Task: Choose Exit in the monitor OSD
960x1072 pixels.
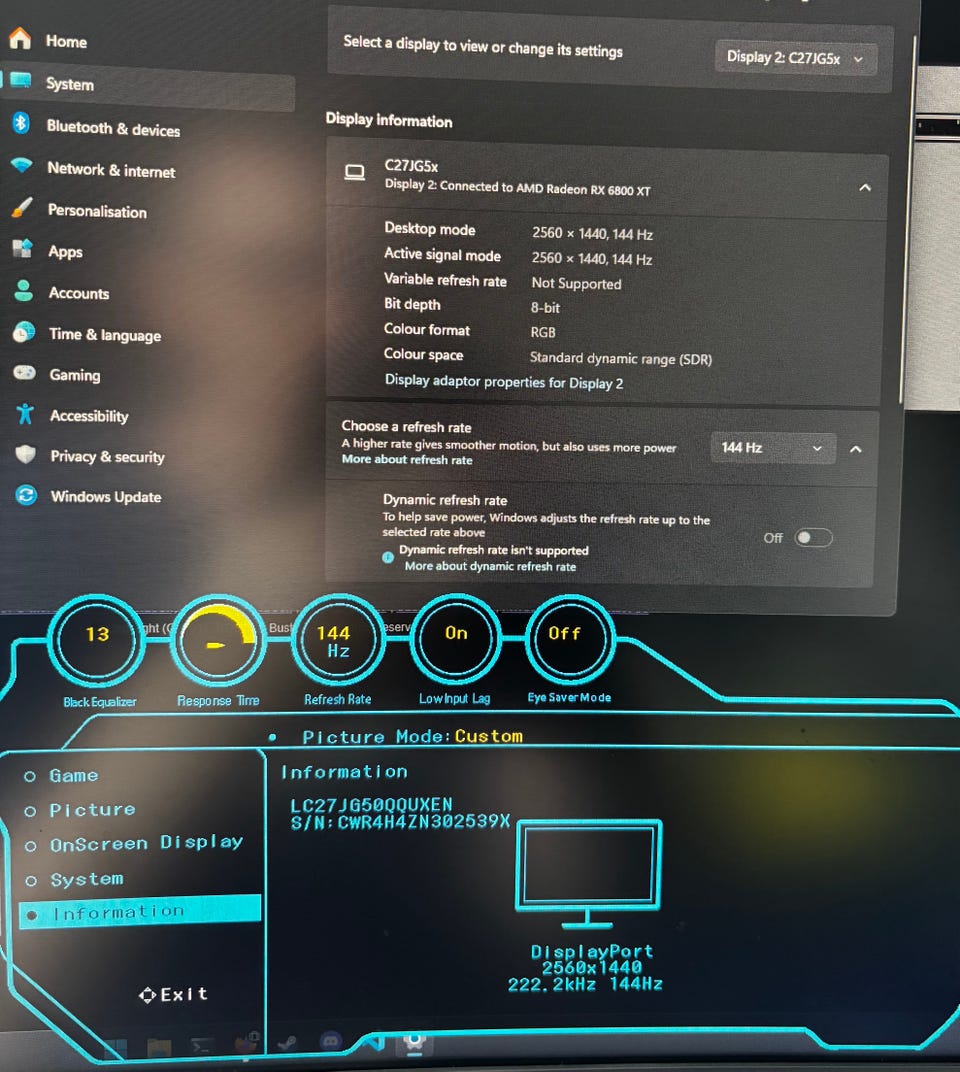Action: click(x=174, y=994)
